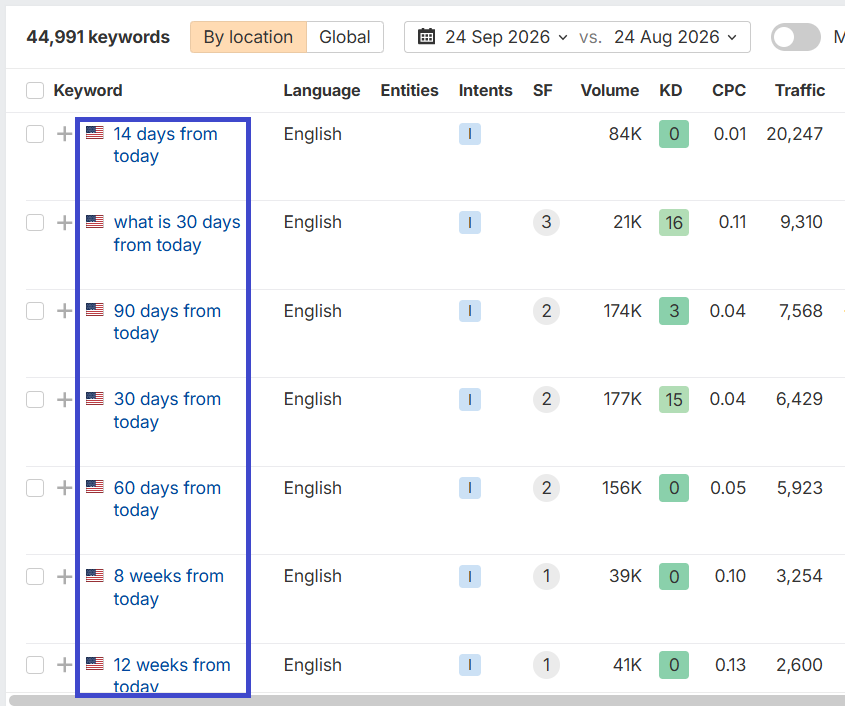Click volume value '174K'

[x=622, y=311]
